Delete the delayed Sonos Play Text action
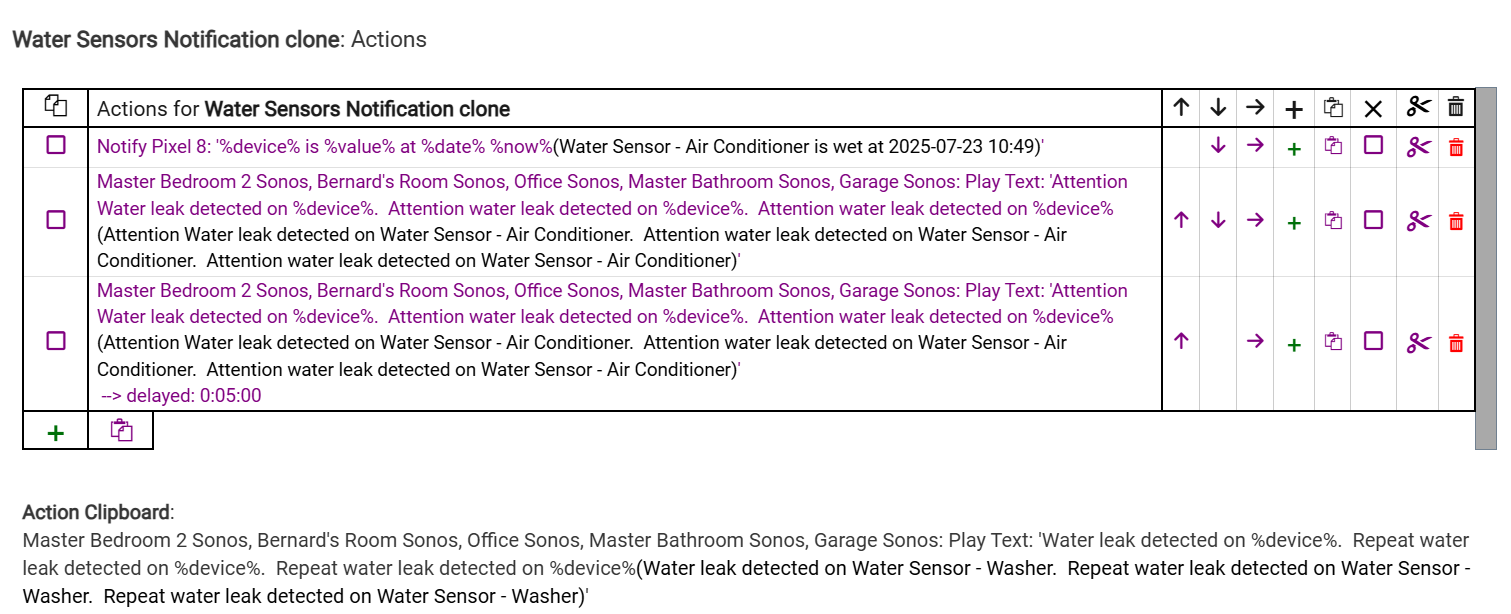The height and width of the screenshot is (614, 1511). tap(1456, 343)
